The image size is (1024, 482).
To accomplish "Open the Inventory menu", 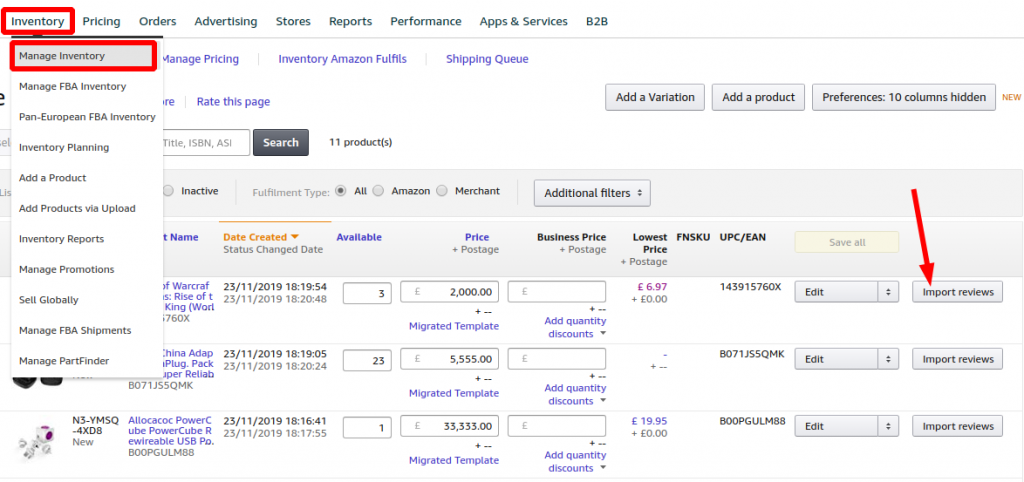I will pos(37,22).
